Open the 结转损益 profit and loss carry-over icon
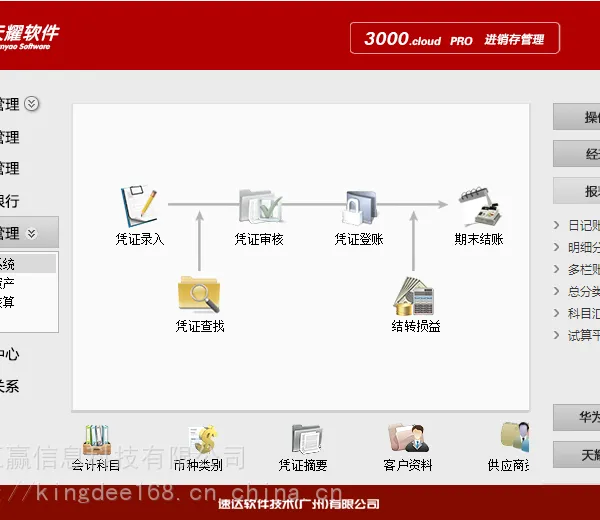Viewport: 600px width, 520px height. point(414,296)
